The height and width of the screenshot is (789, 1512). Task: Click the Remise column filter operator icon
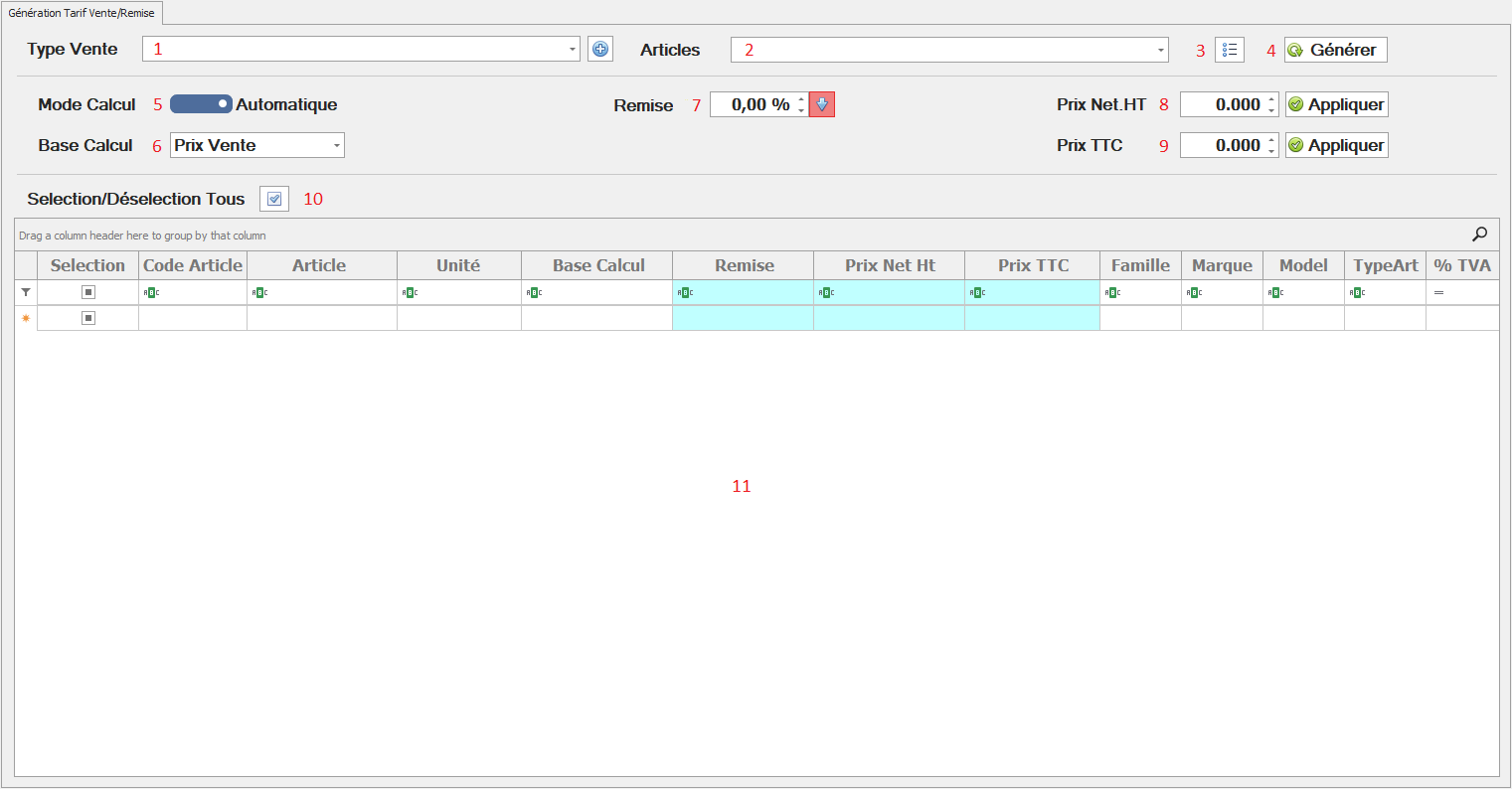[685, 293]
